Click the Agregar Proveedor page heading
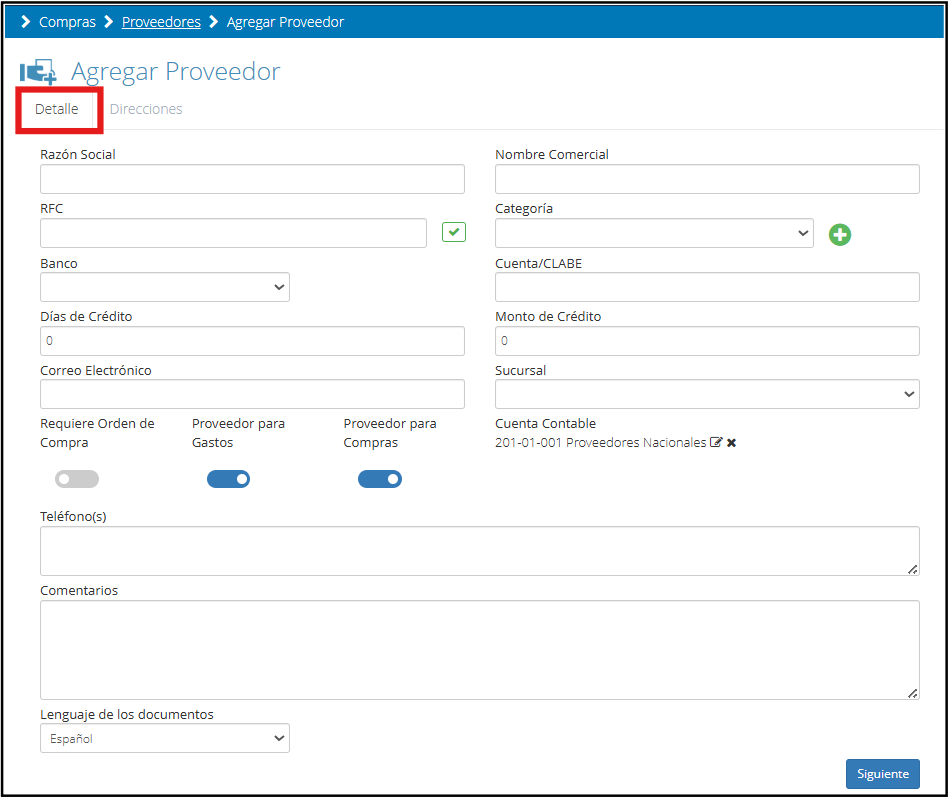 click(x=176, y=72)
